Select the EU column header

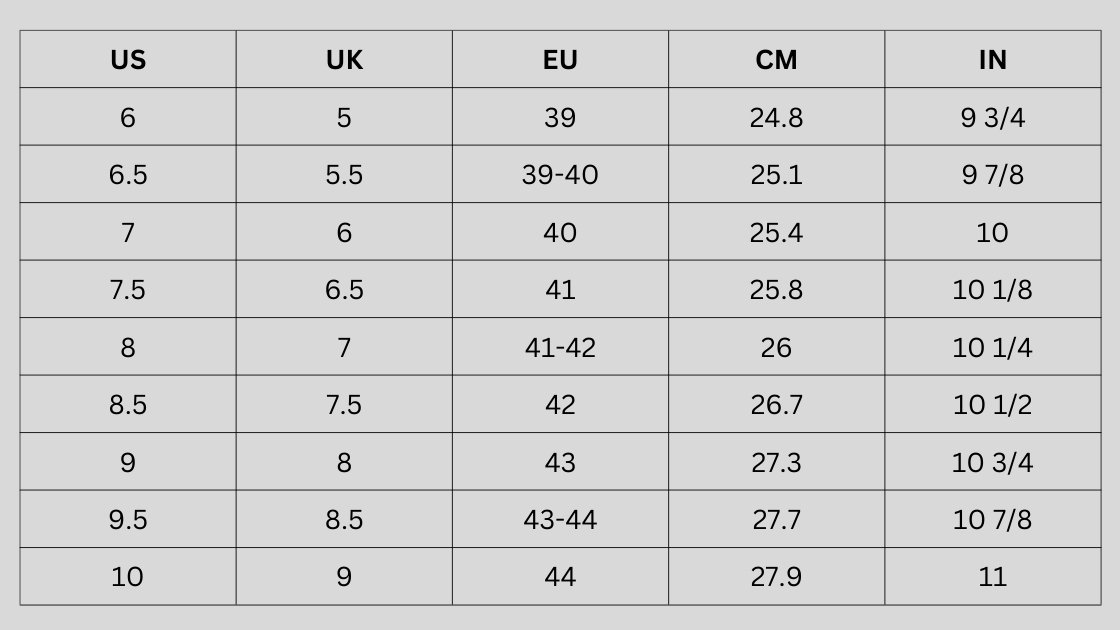pos(560,60)
